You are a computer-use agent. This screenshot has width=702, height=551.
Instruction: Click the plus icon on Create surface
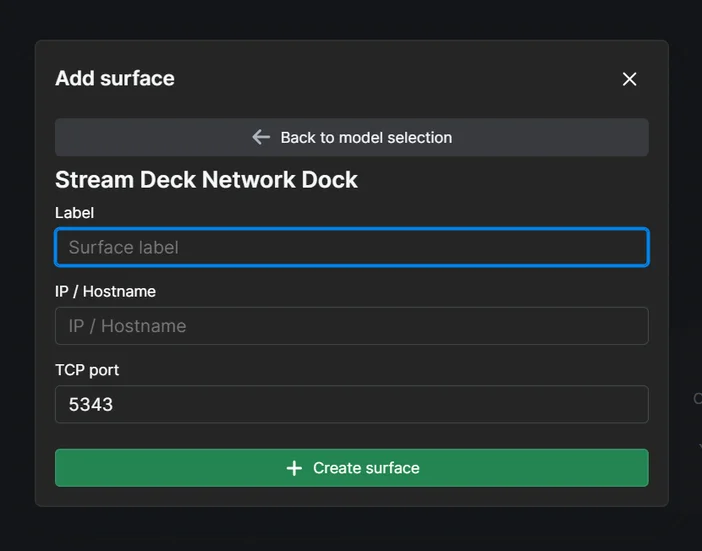pyautogui.click(x=294, y=468)
